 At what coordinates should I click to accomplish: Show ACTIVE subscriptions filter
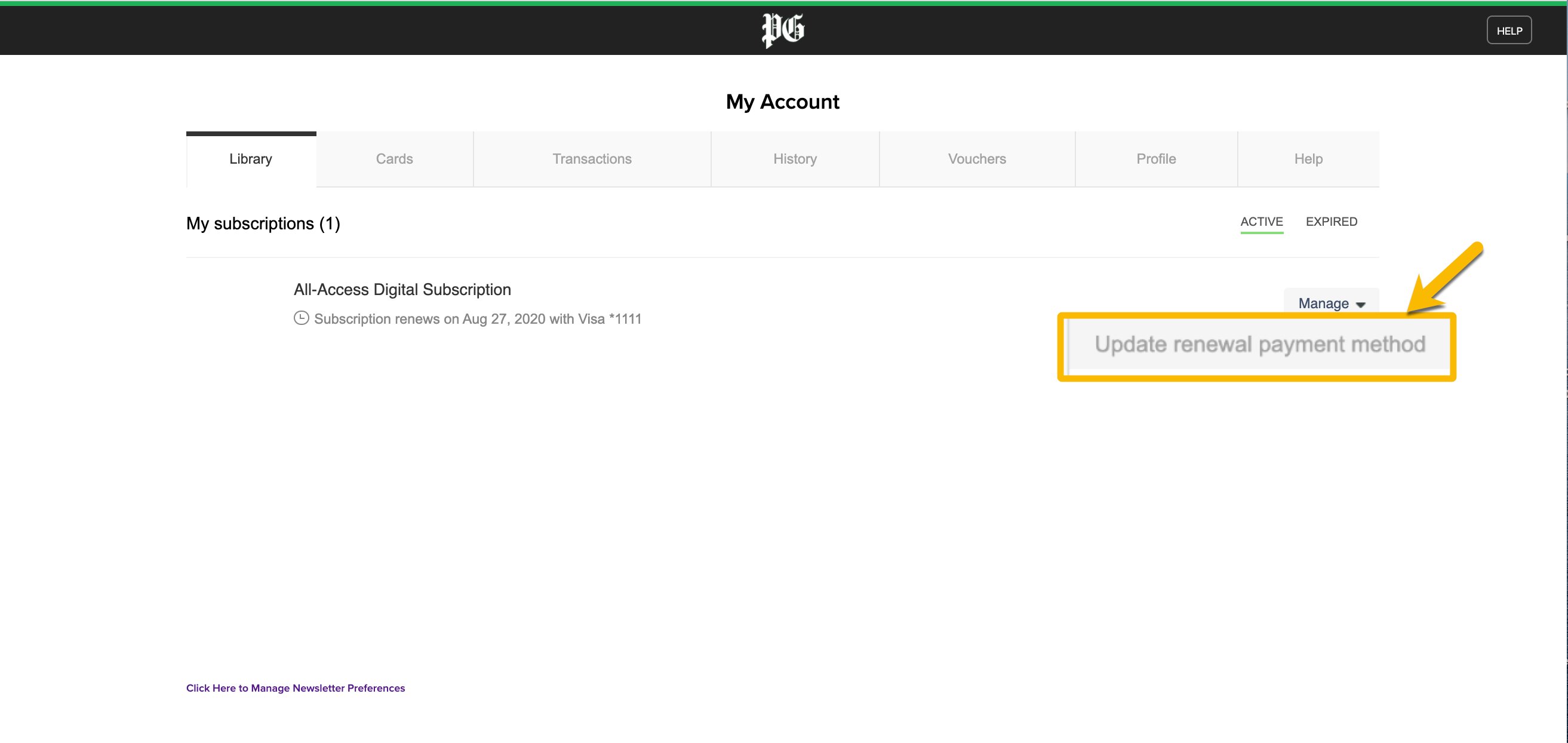click(1261, 222)
